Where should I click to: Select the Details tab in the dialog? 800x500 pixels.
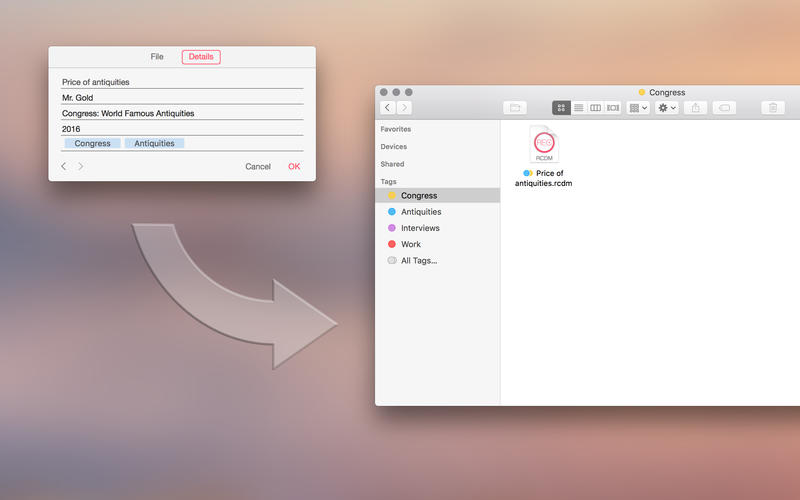click(201, 57)
